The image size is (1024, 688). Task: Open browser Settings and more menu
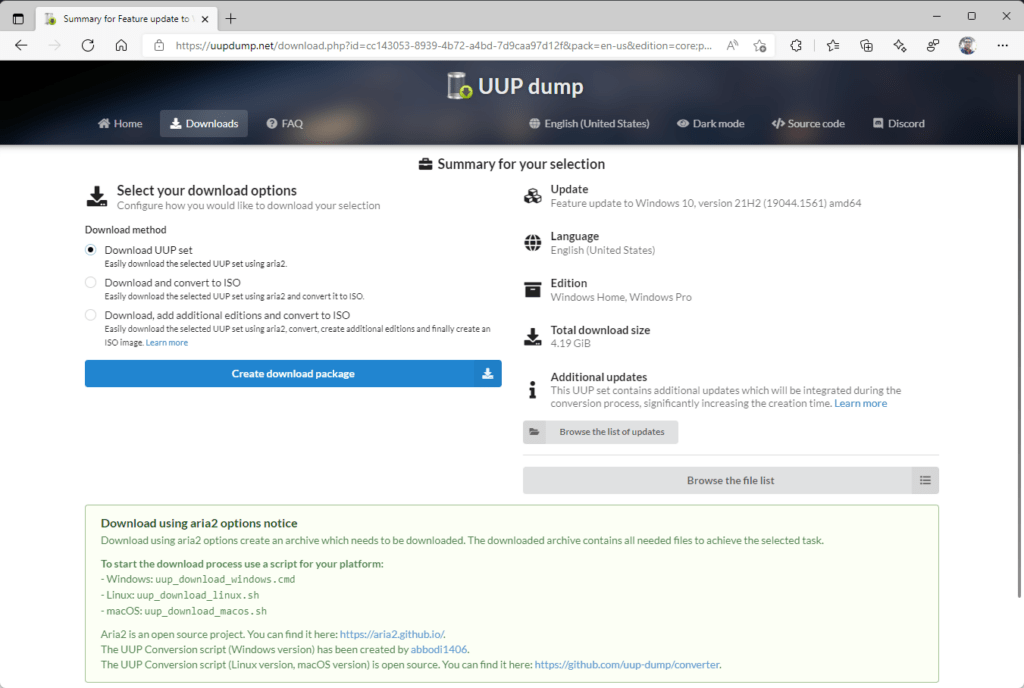point(1003,45)
